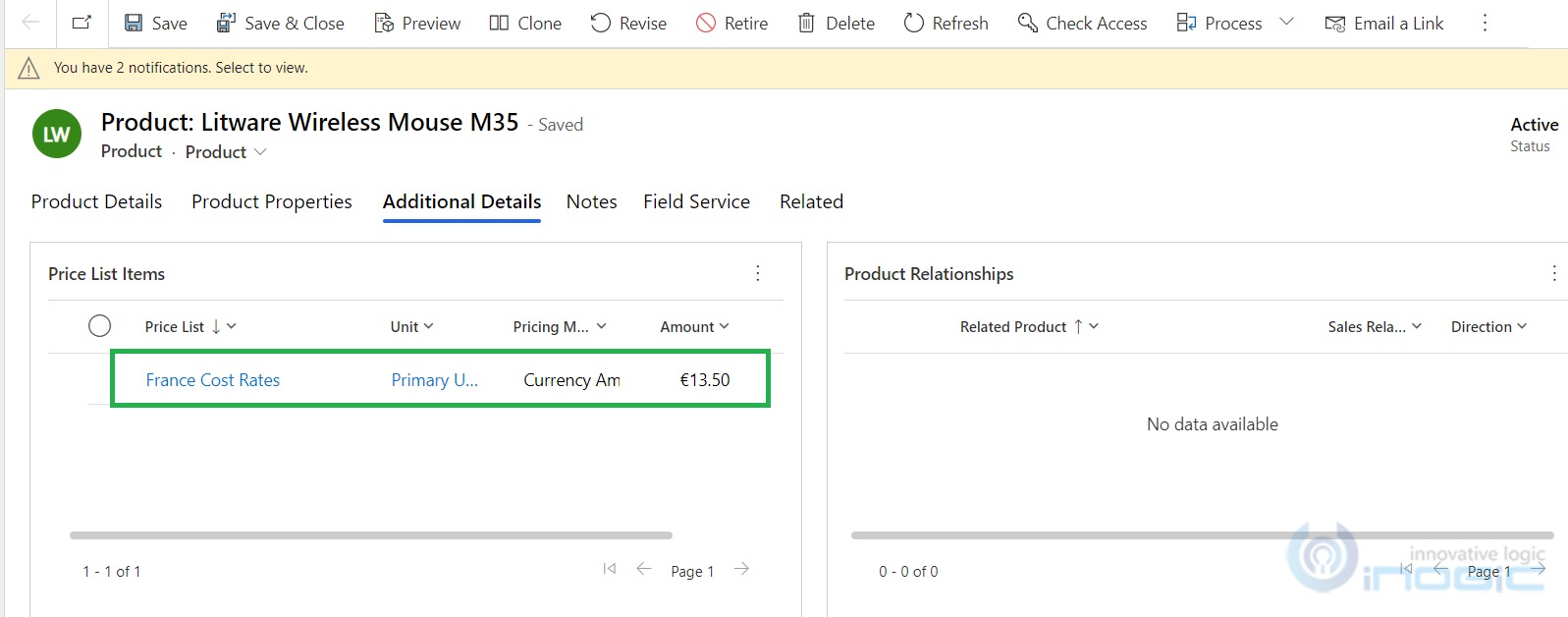Refresh the form
Screen dimensions: 1568x617
point(946,23)
